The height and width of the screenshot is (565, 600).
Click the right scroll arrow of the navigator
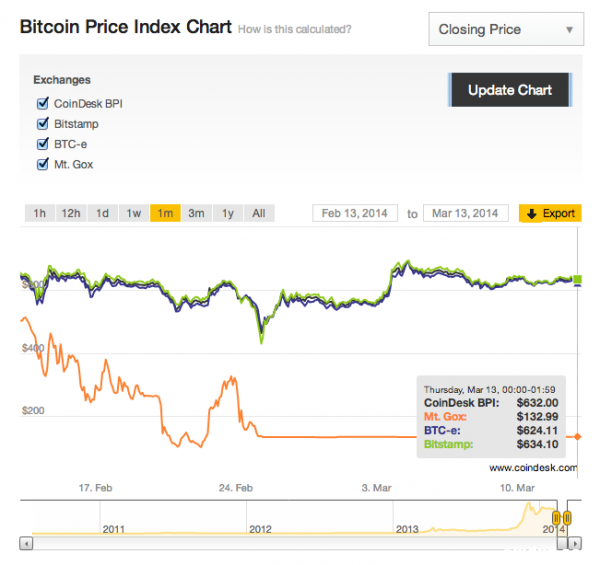click(574, 545)
